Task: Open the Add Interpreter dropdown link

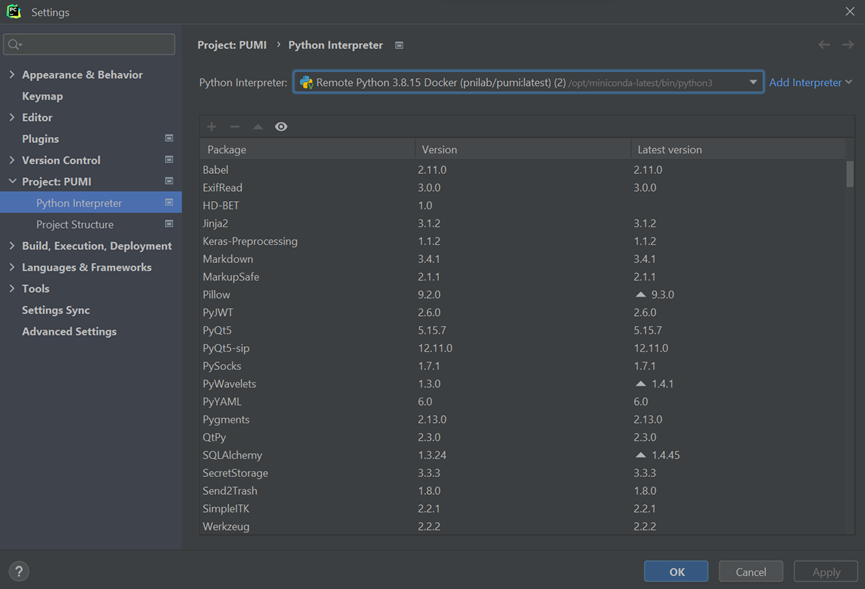Action: [810, 82]
